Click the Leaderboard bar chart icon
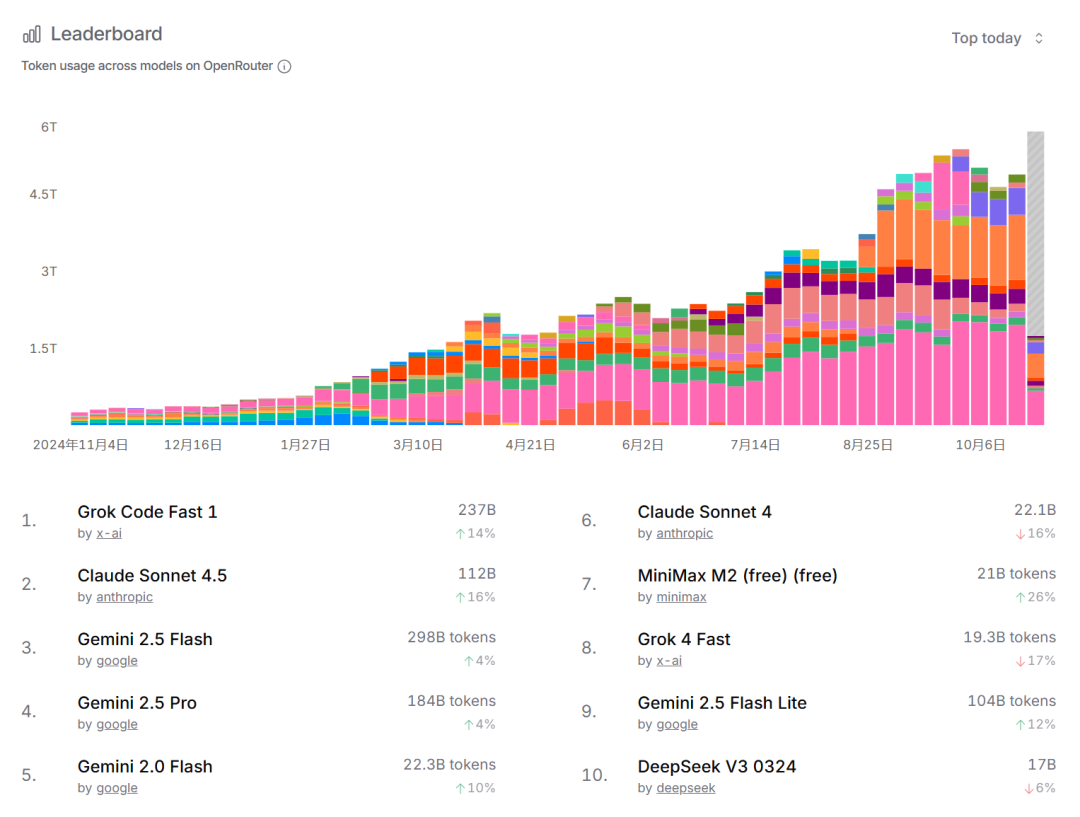The width and height of the screenshot is (1080, 817). (32, 34)
